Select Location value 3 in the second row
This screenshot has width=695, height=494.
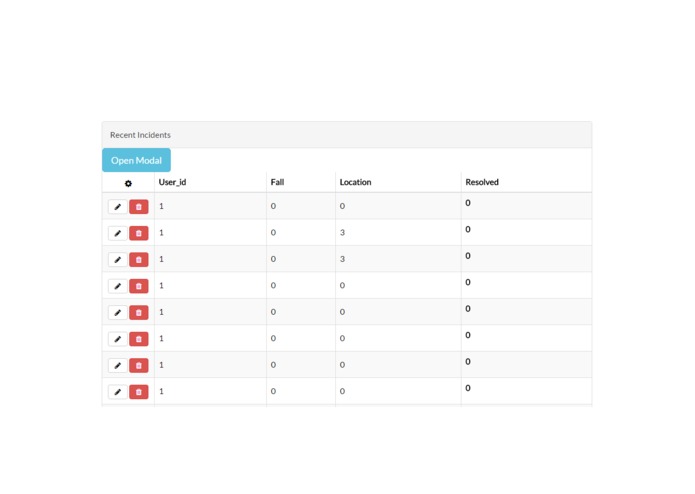click(342, 233)
